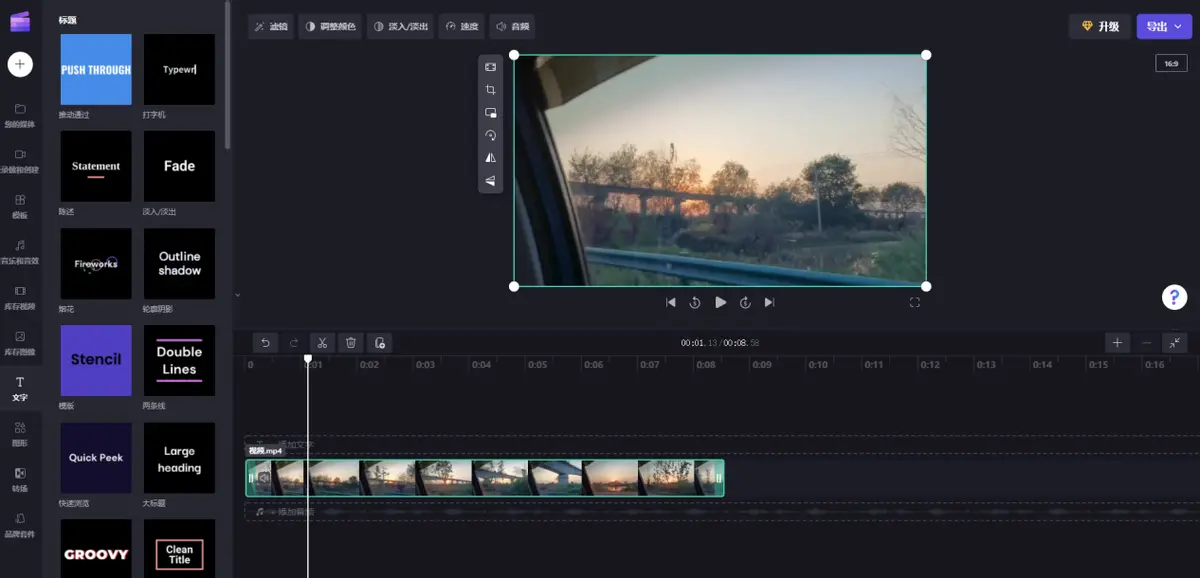Flip video horizontally with the mirror icon
This screenshot has height=578, width=1200.
pos(490,158)
